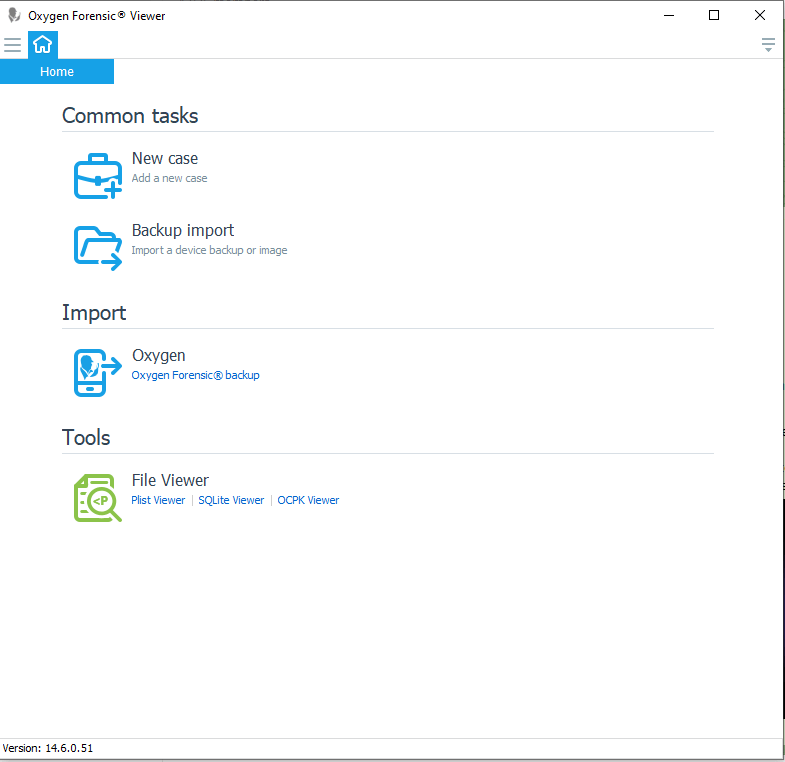Click the Backup import folder icon

coord(98,248)
